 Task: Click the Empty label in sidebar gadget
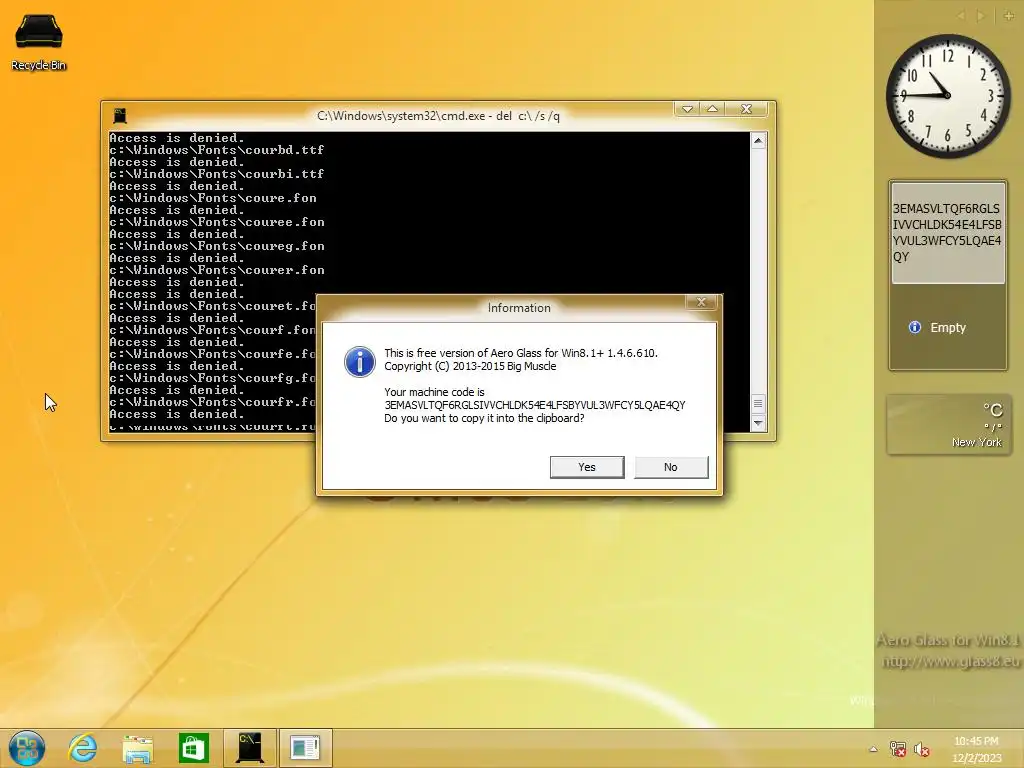click(948, 328)
